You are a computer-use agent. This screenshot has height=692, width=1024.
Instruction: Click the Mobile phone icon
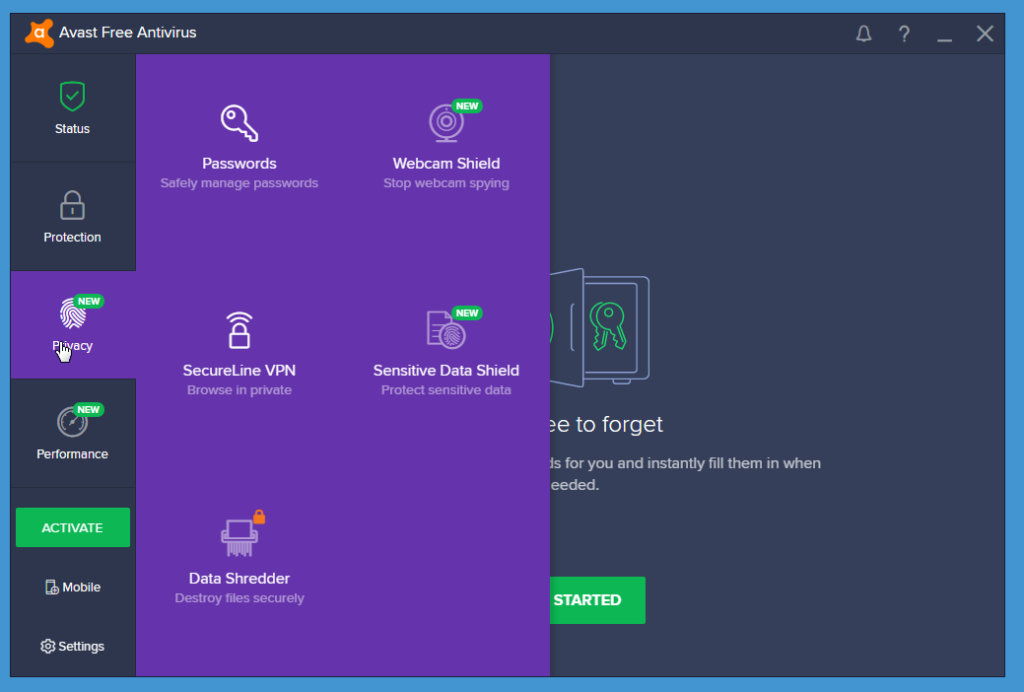52,588
